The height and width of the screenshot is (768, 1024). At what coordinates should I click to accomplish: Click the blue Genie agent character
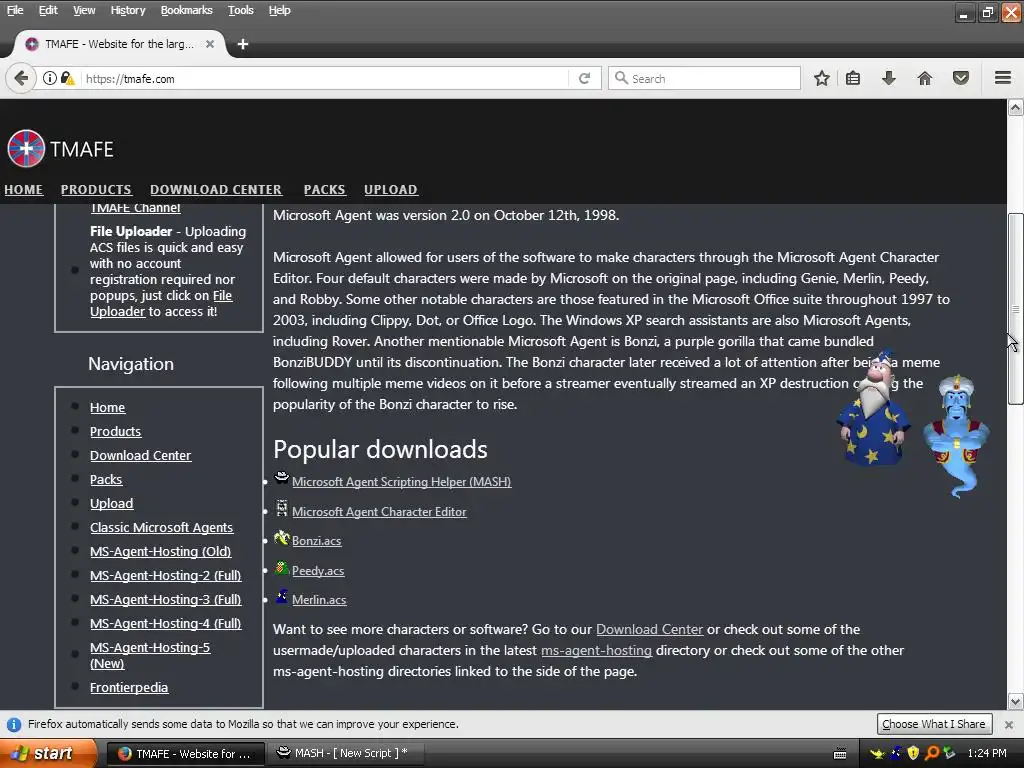957,436
